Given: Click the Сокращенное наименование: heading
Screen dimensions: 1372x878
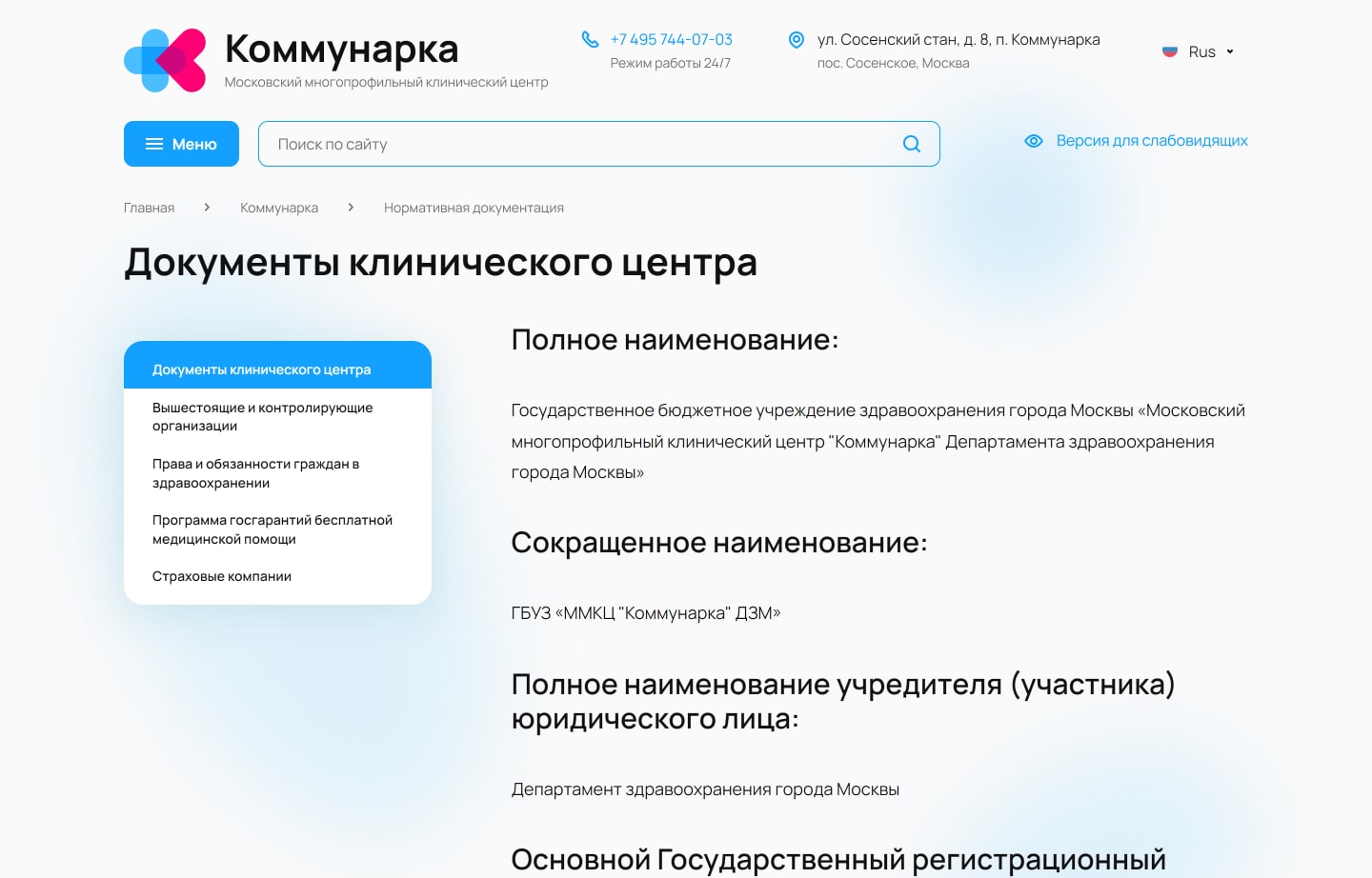Looking at the screenshot, I should tap(719, 543).
